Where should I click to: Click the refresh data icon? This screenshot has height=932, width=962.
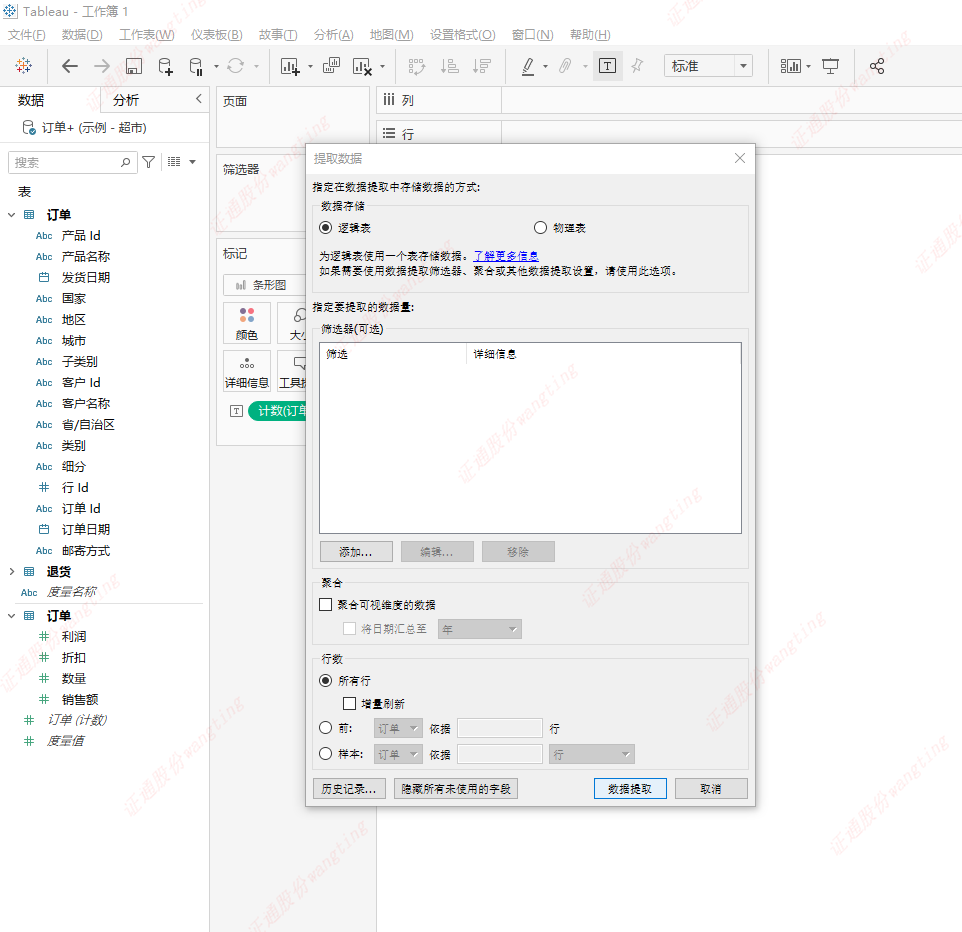point(236,66)
